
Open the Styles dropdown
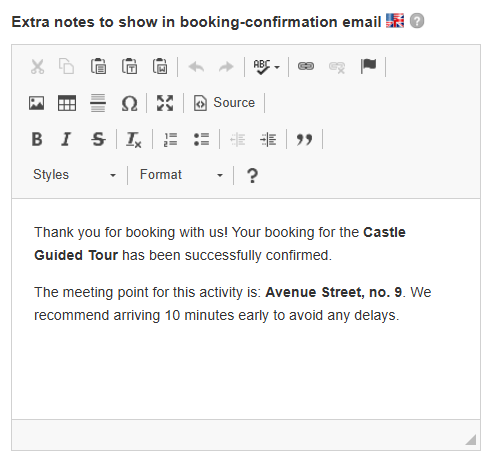[75, 175]
